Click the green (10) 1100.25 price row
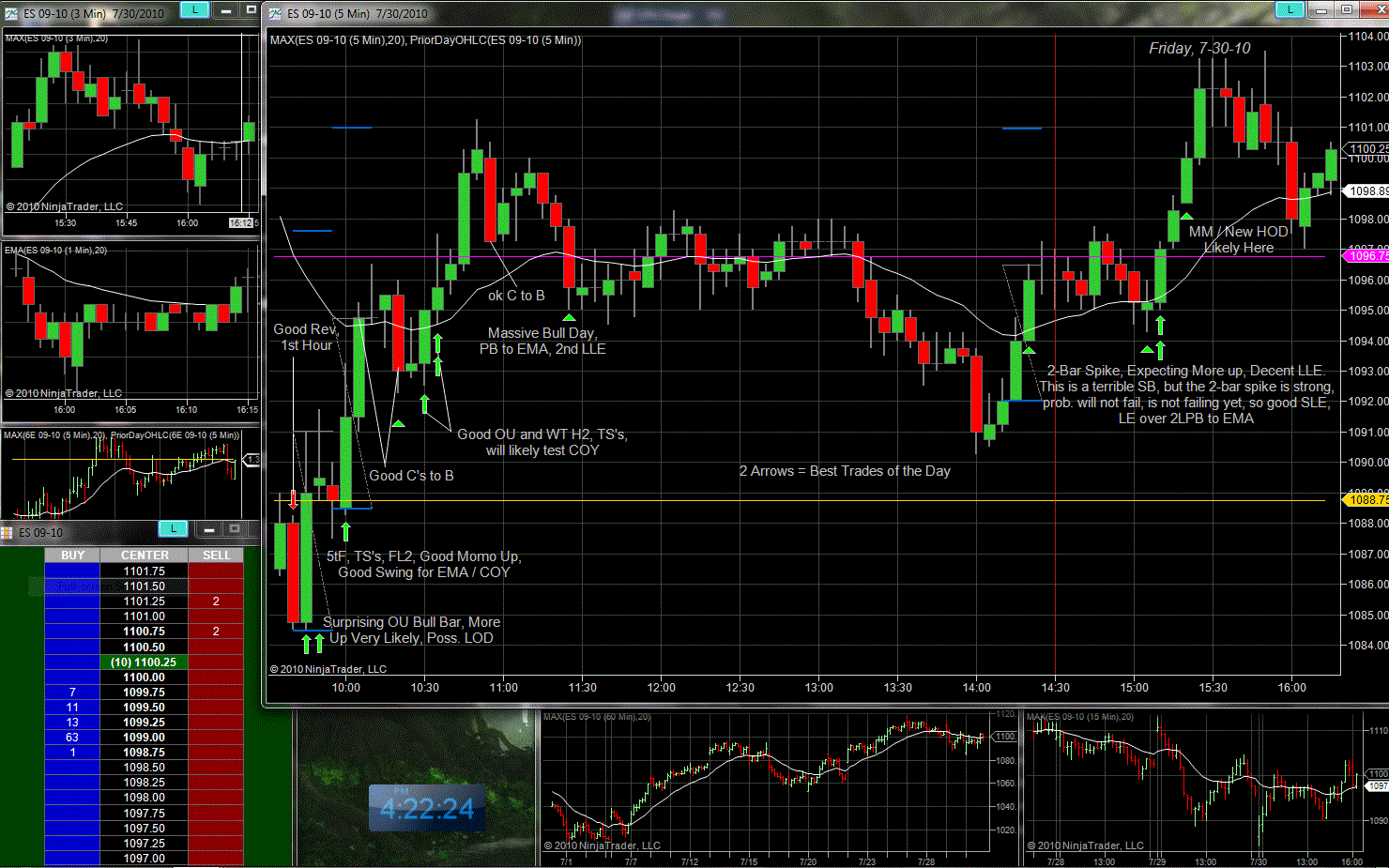1389x868 pixels. 144,662
